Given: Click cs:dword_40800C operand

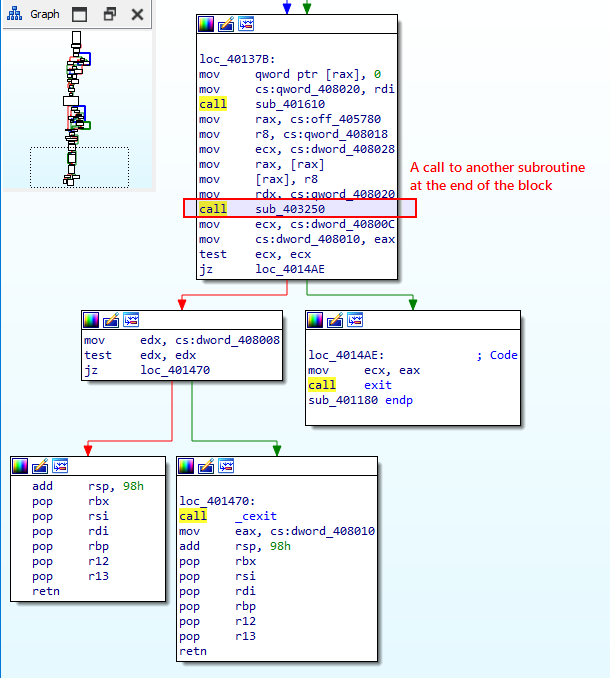Looking at the screenshot, I should click(342, 224).
